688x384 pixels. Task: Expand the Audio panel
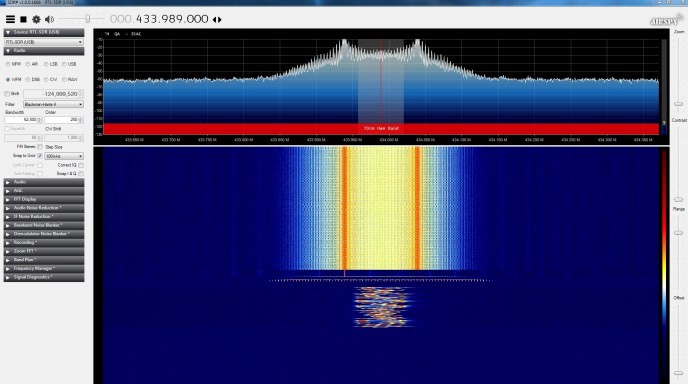(44, 182)
